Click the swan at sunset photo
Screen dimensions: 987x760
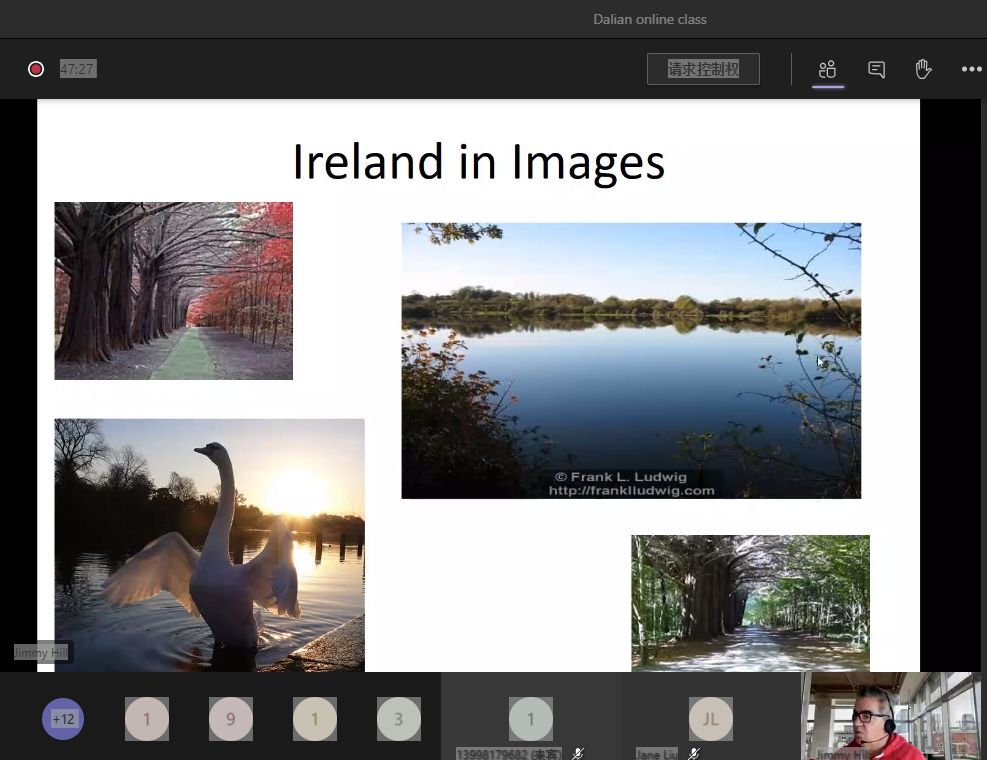209,544
